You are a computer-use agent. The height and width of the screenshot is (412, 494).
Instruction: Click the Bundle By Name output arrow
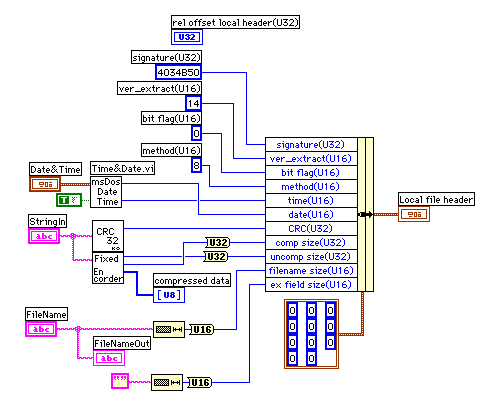click(365, 214)
